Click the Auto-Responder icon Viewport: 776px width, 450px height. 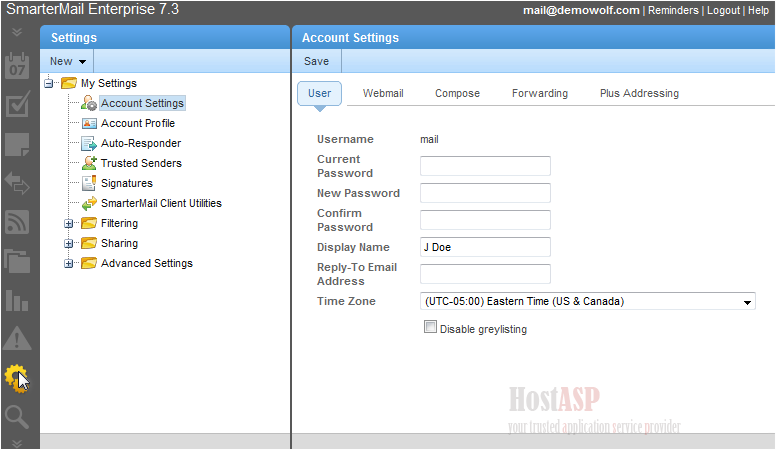tap(89, 144)
